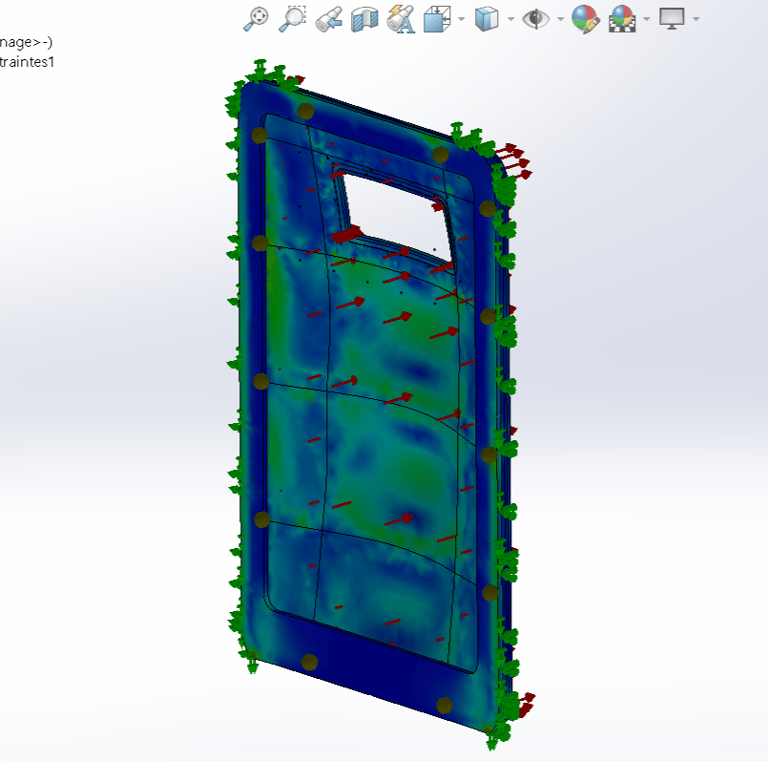The image size is (768, 761).
Task: Expand the View Settings dropdown arrow
Action: point(696,19)
